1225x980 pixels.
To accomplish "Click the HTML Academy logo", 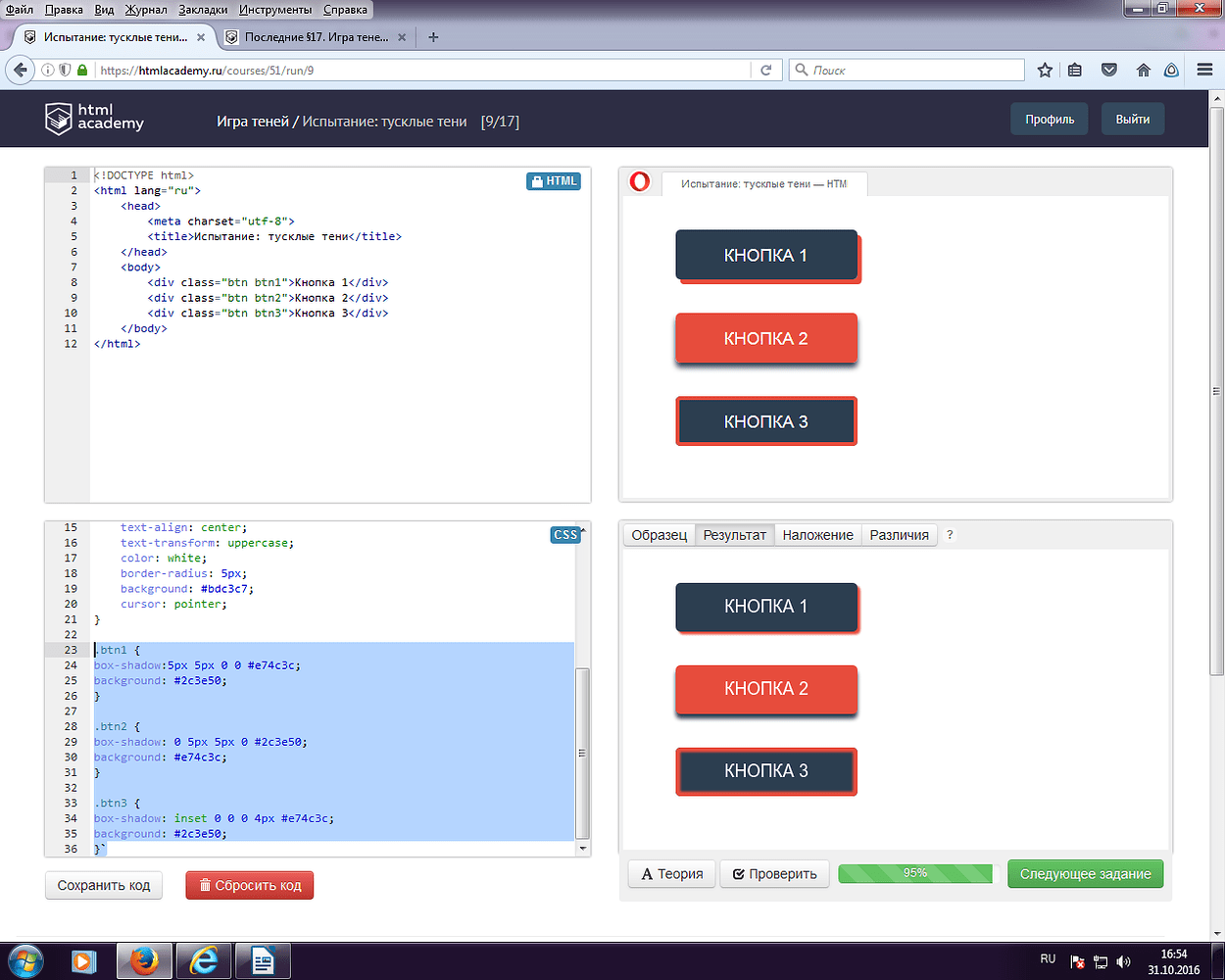I will [94, 119].
